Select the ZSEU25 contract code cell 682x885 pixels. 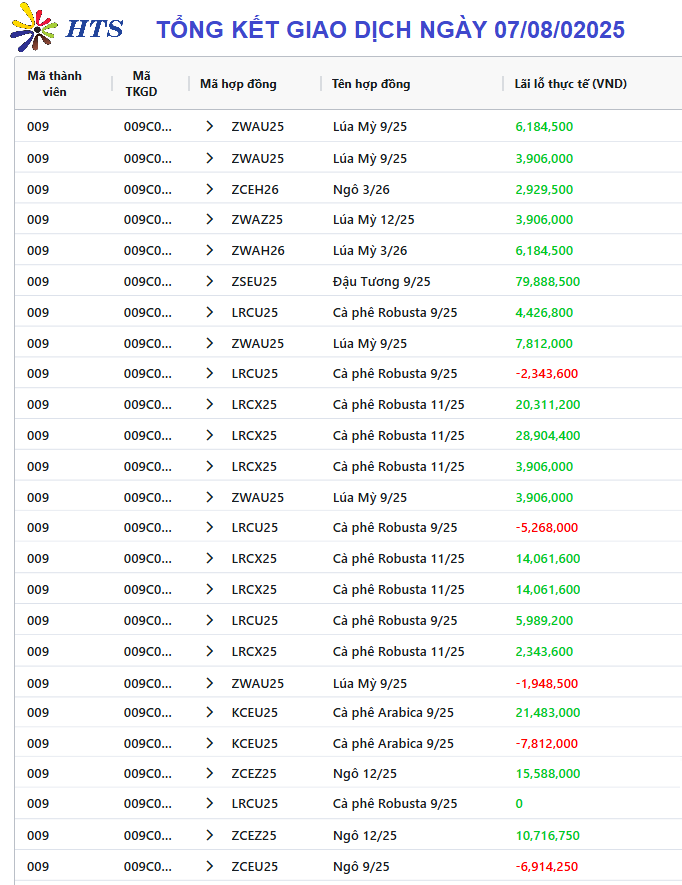(254, 282)
